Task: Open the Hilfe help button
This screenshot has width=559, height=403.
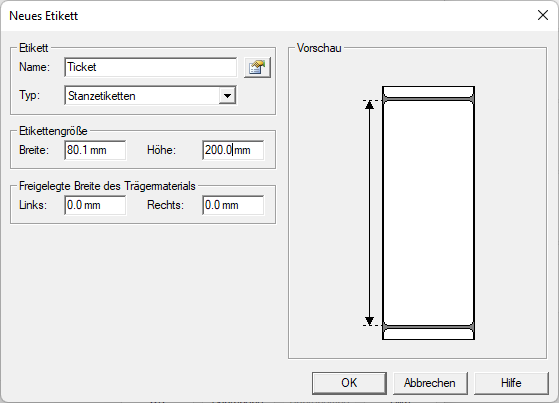Action: click(x=511, y=383)
